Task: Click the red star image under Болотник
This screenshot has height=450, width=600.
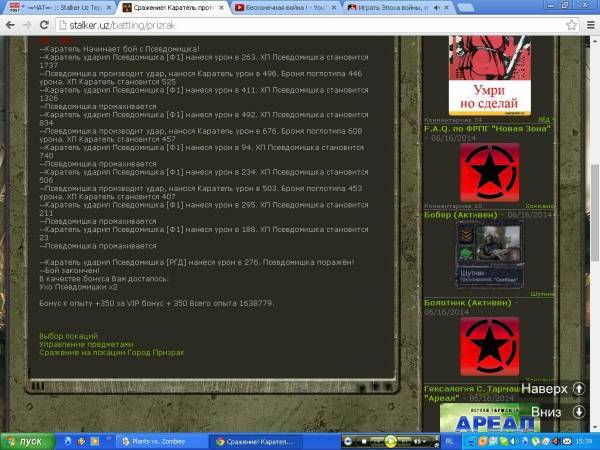Action: point(488,350)
